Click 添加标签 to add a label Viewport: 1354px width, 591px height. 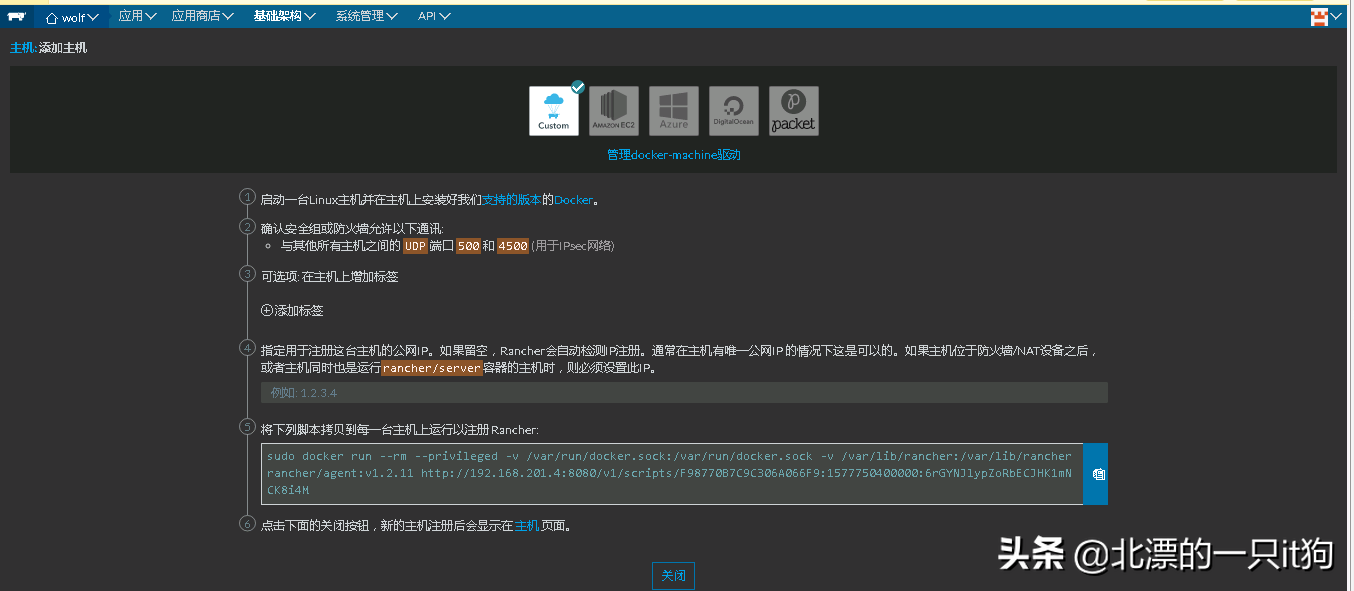tap(292, 311)
